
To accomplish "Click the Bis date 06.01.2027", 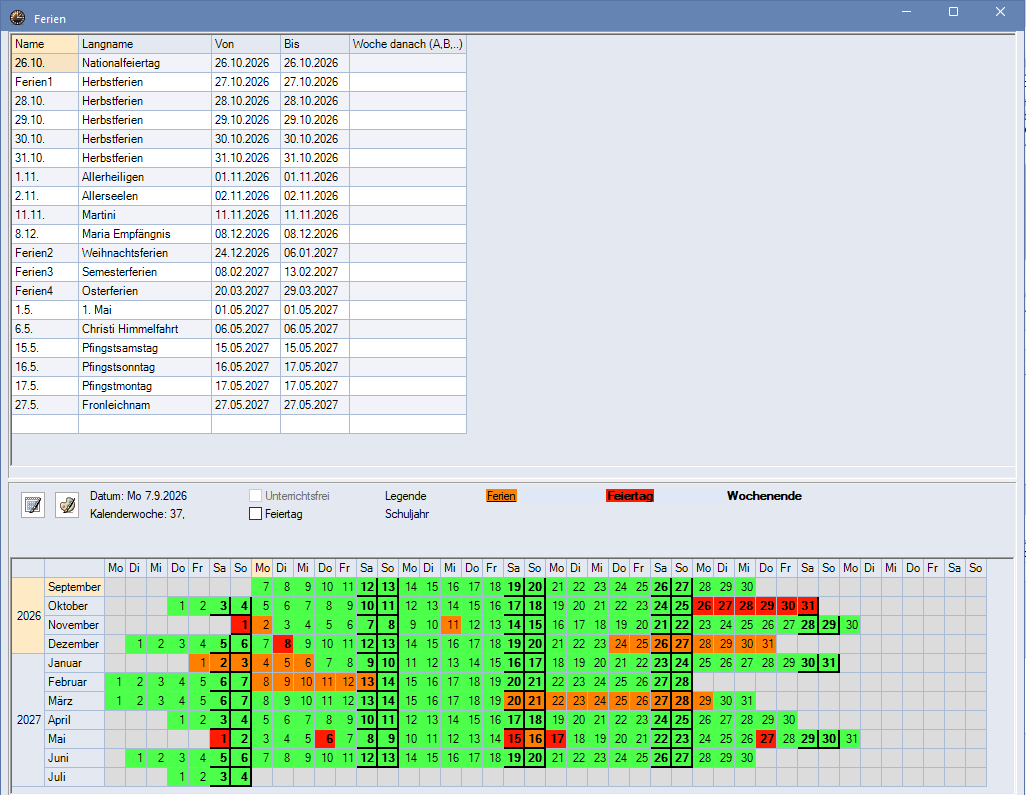I will (315, 253).
